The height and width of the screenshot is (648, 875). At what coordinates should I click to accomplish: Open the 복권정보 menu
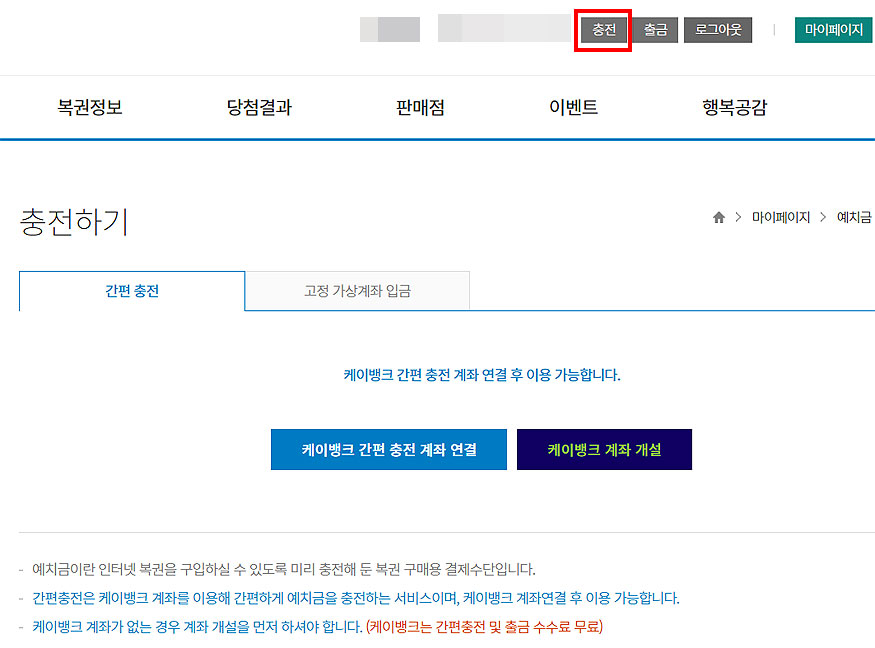pos(90,107)
